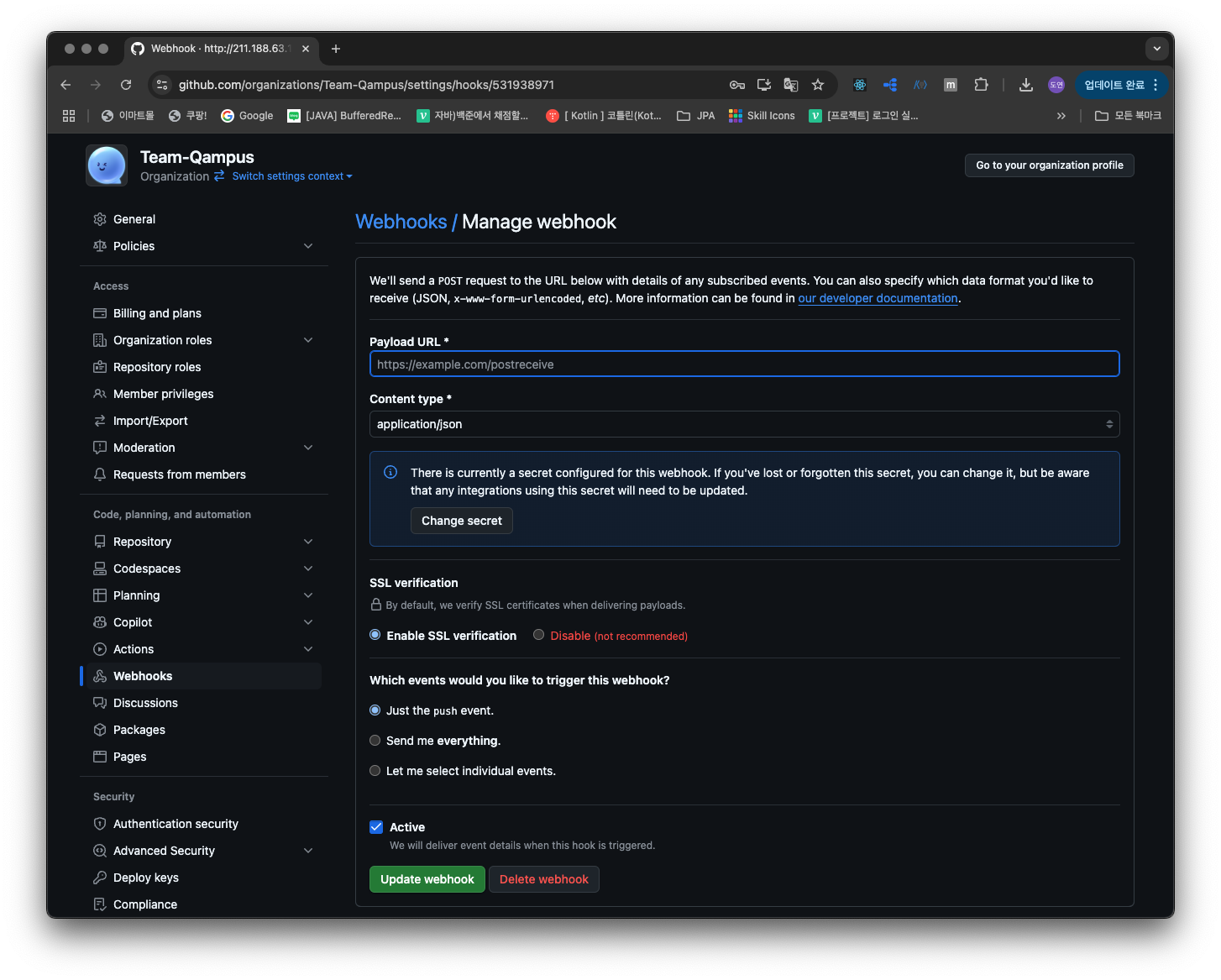Bookmark this page with the star icon
1221x980 pixels.
pos(818,85)
